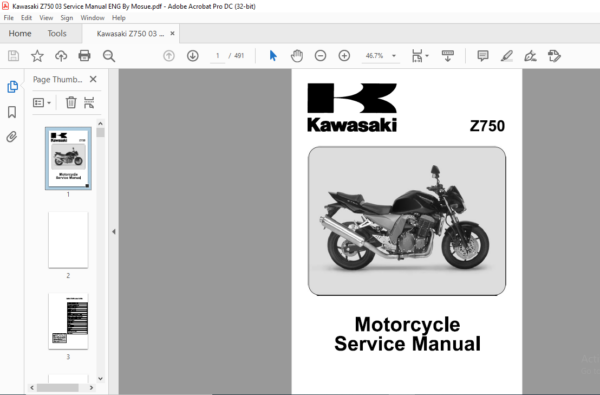Viewport: 600px width, 395px height.
Task: Select the arrow selection tool
Action: coord(273,56)
